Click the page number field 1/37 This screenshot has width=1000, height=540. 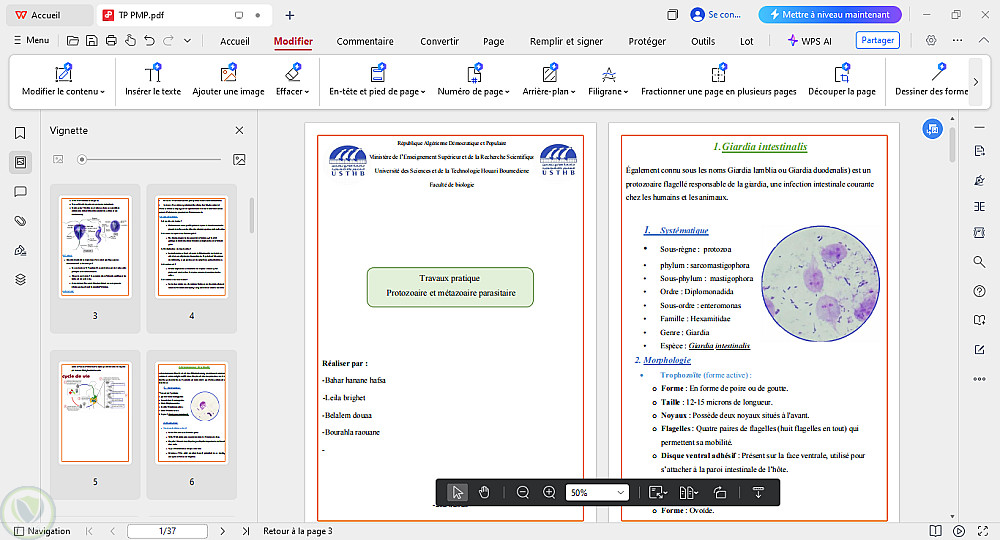point(167,530)
